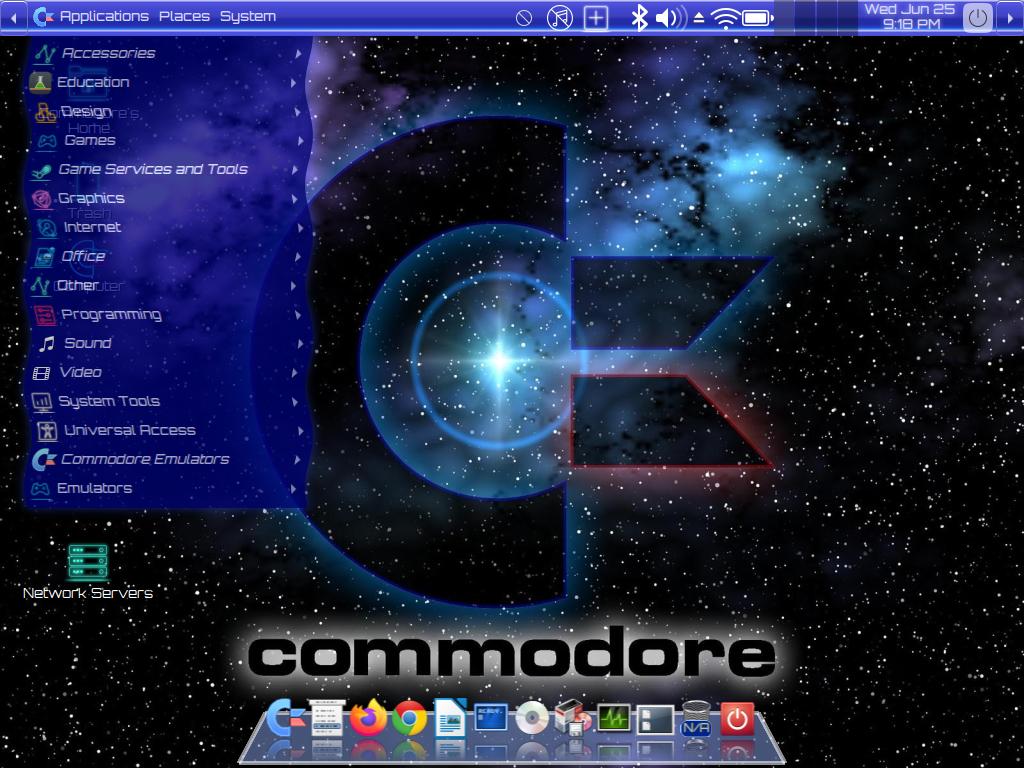Select the Education category
This screenshot has width=1024, height=768.
pyautogui.click(x=165, y=82)
